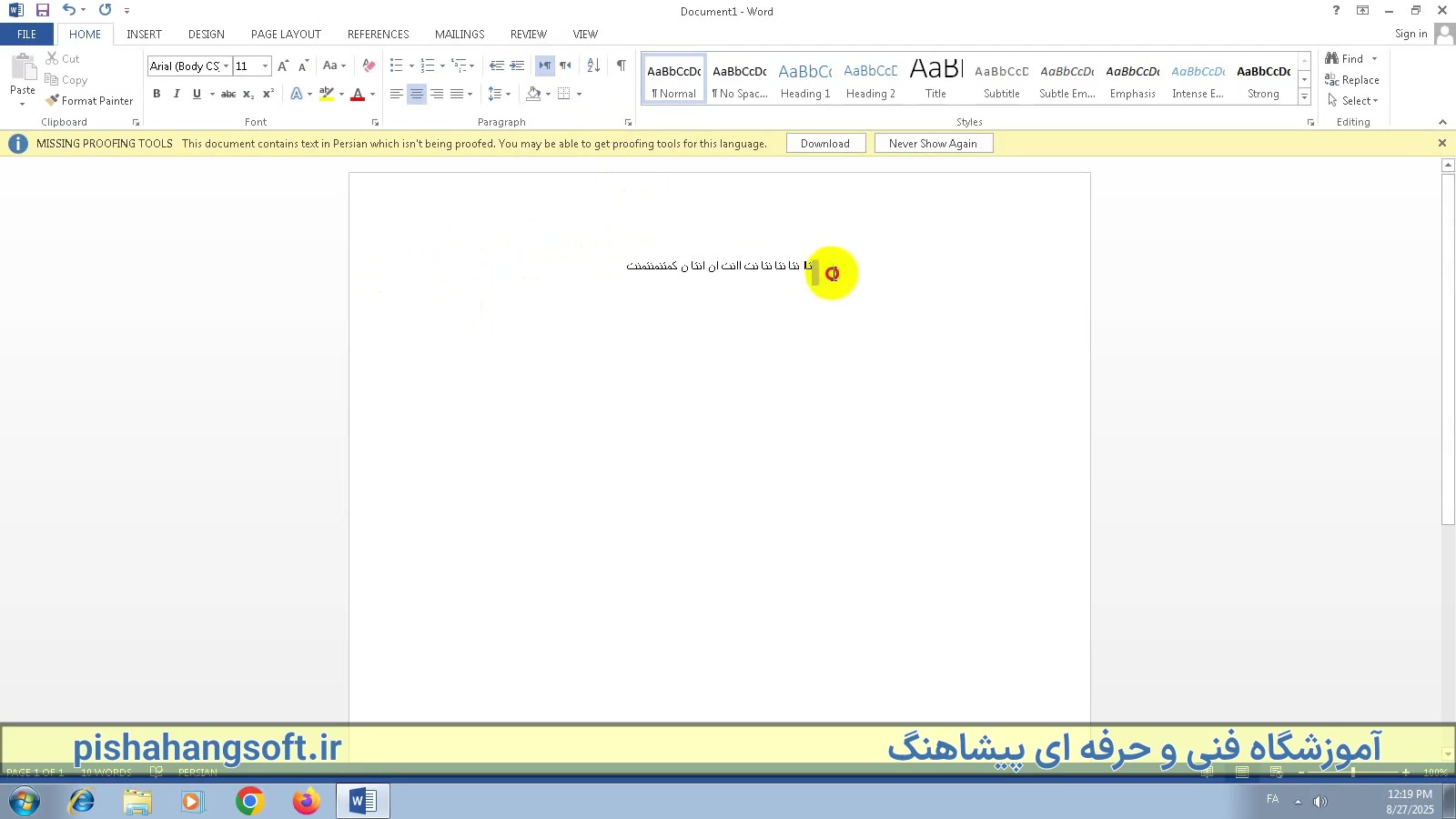Open the Styles pane launcher
1456x819 pixels.
pos(1310,122)
